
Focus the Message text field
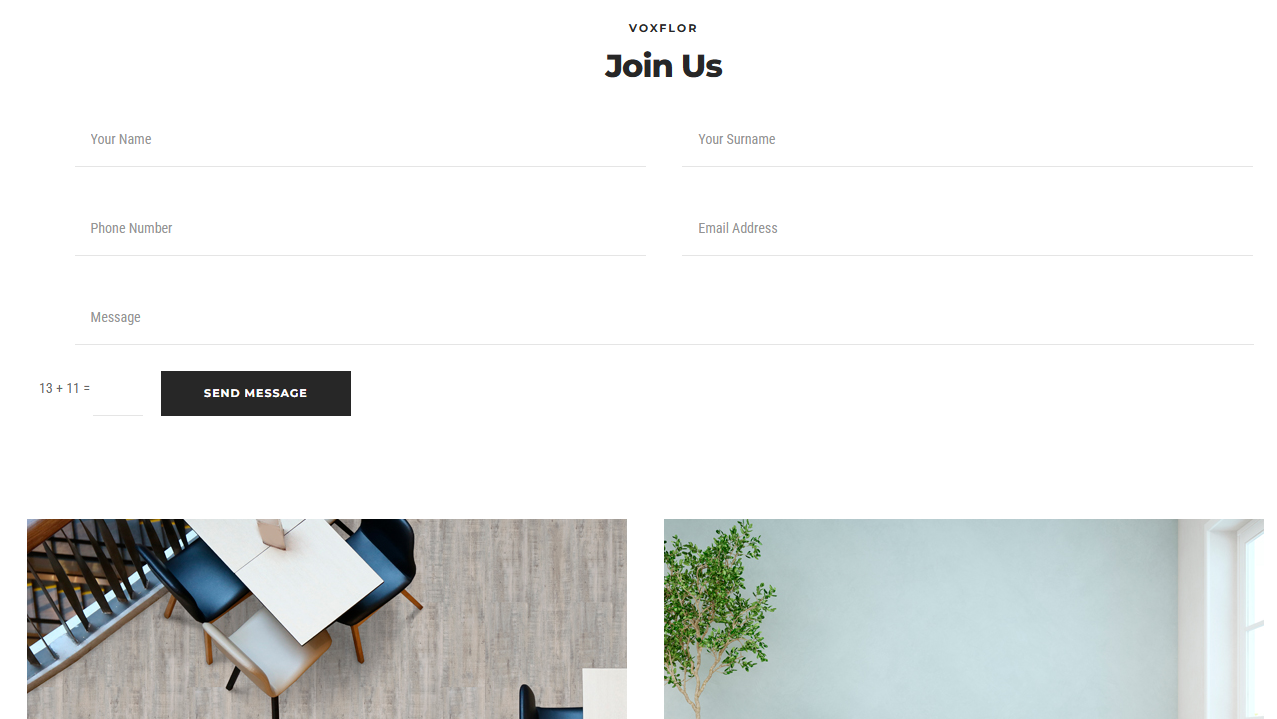coord(664,318)
